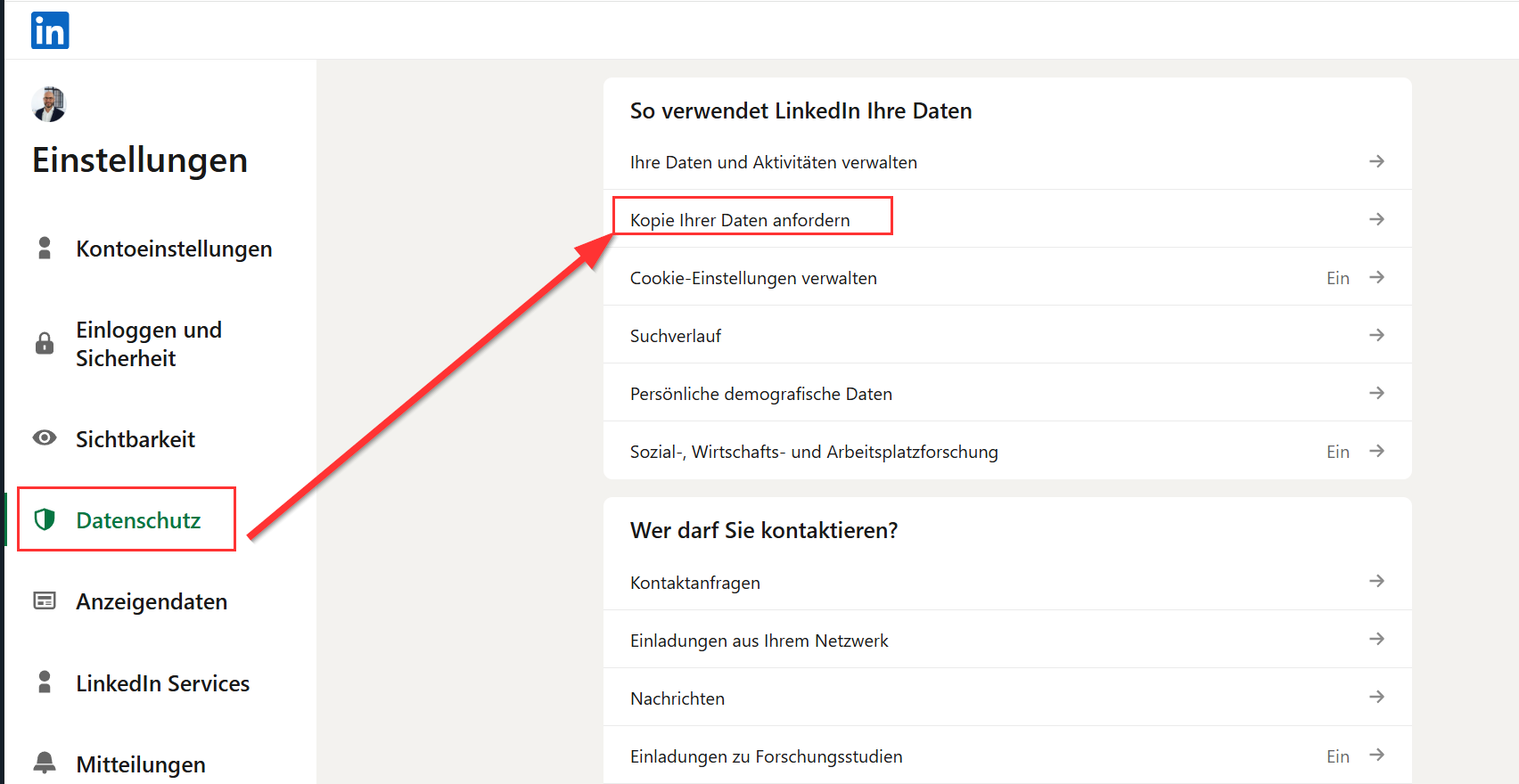
Task: Open the Mitteilungen settings section
Action: [141, 764]
